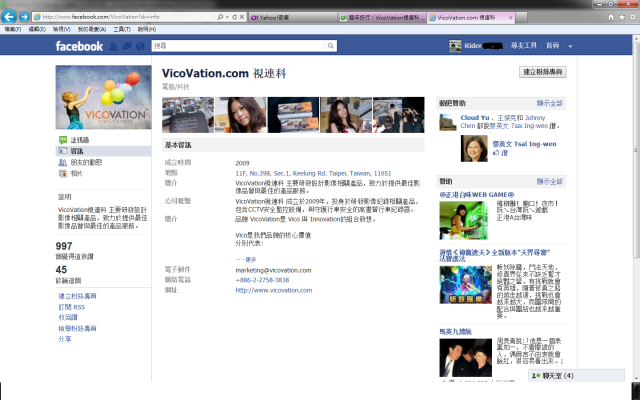This screenshot has width=640, height=400.
Task: Open the 說明(H) menu
Action: 147,29
